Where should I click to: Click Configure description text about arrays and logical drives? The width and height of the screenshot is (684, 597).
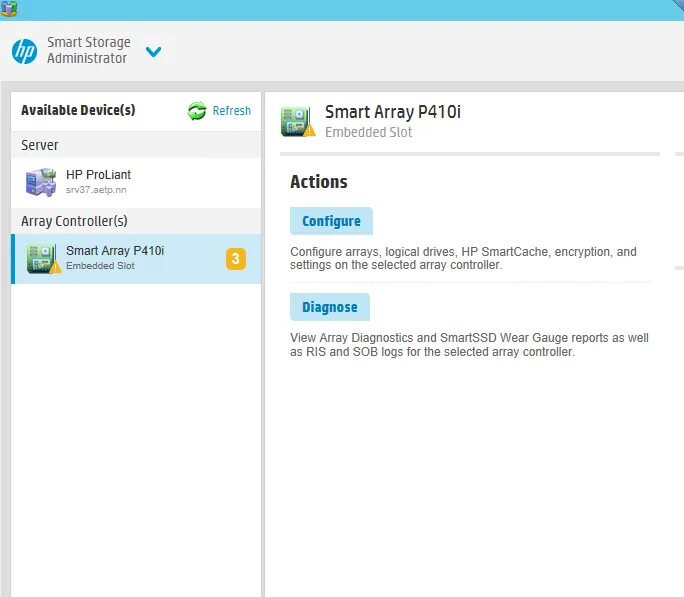(463, 258)
